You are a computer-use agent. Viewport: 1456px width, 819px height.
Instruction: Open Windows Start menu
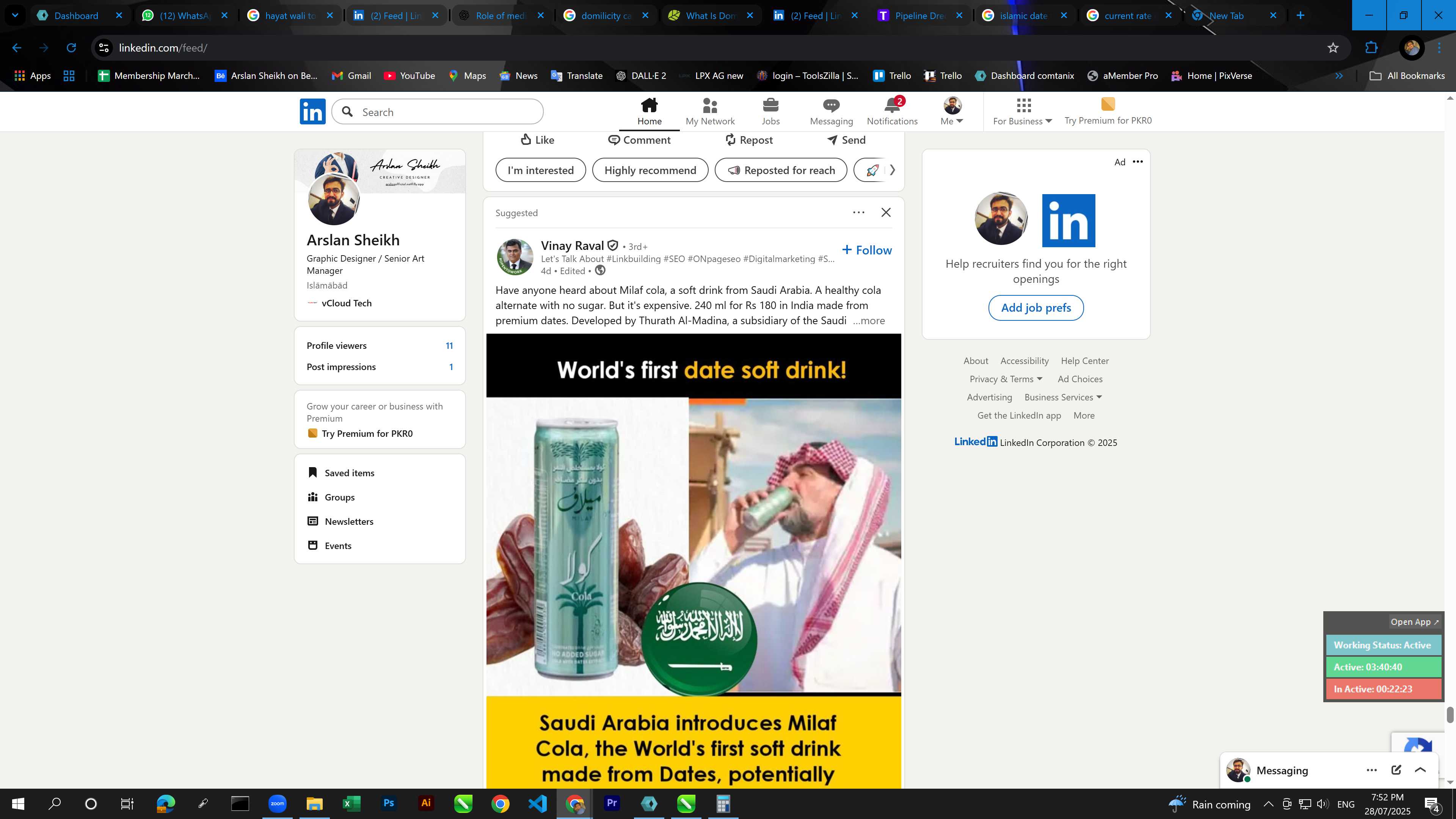click(17, 804)
